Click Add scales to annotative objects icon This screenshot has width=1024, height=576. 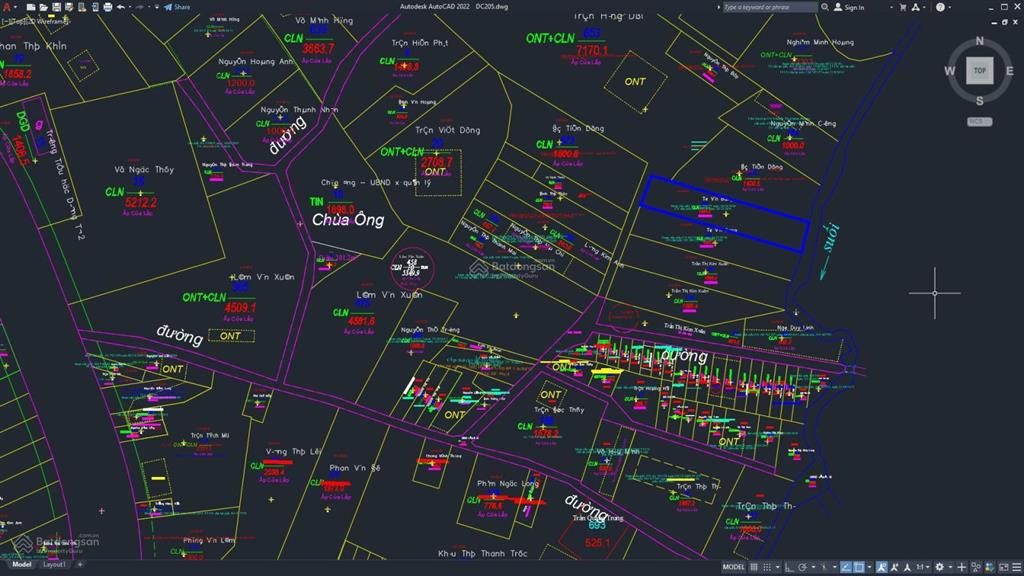pyautogui.click(x=894, y=567)
